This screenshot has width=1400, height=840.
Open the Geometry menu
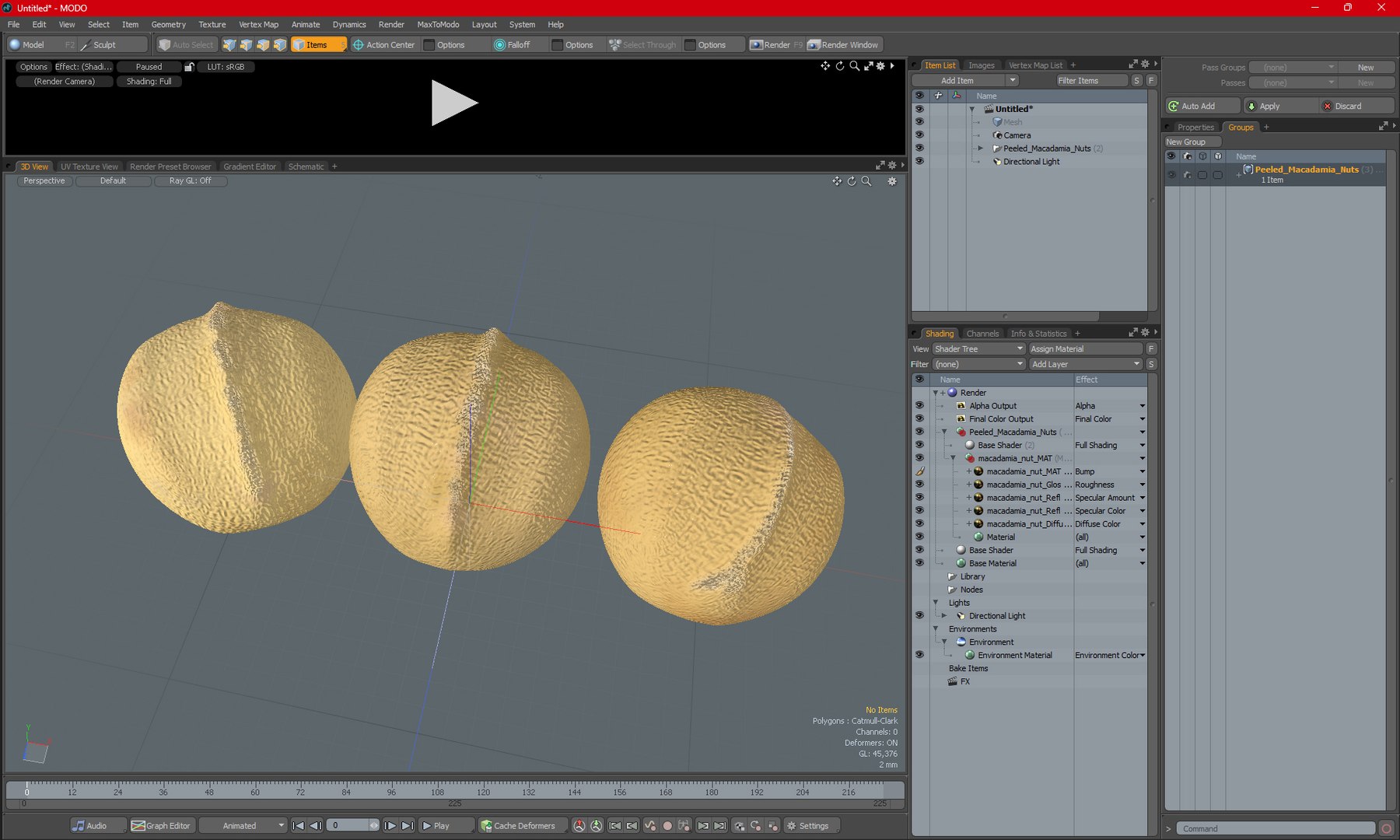tap(168, 24)
